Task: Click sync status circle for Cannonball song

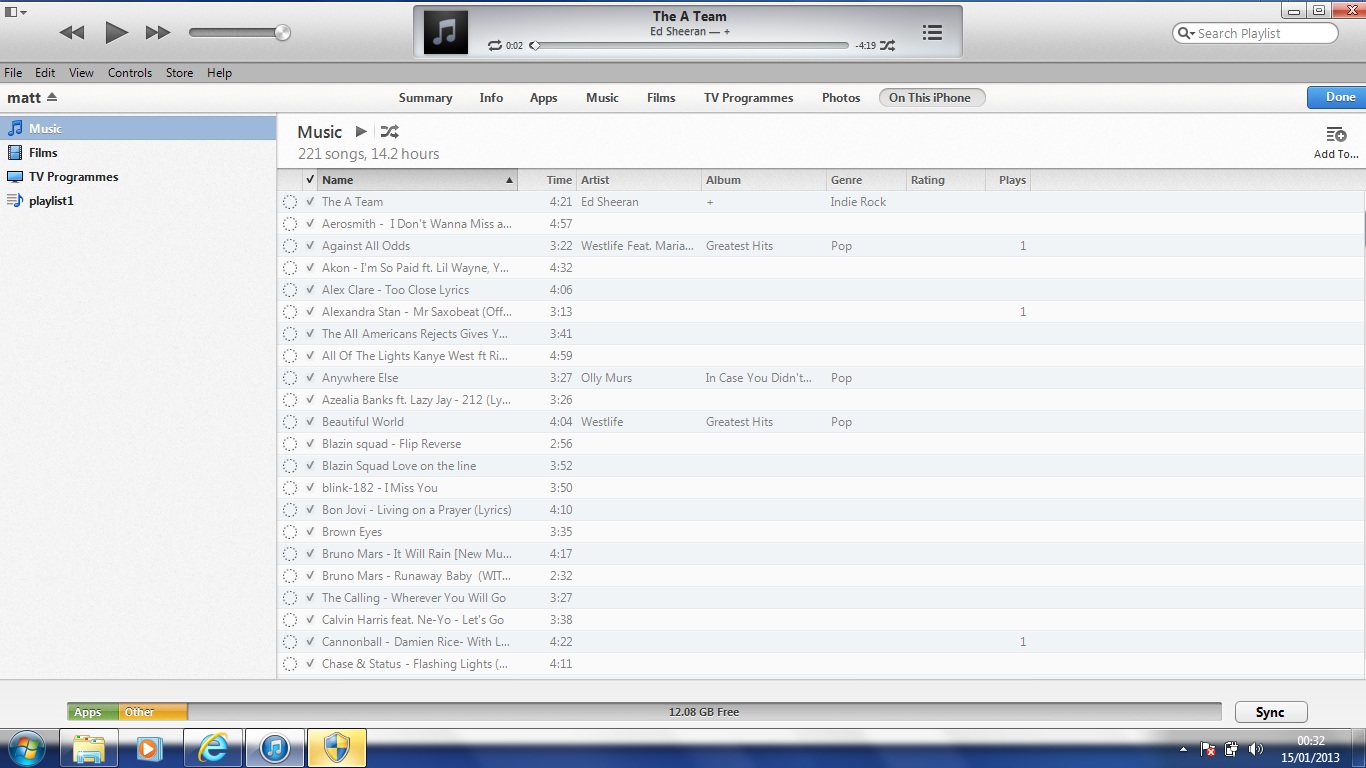Action: tap(290, 642)
